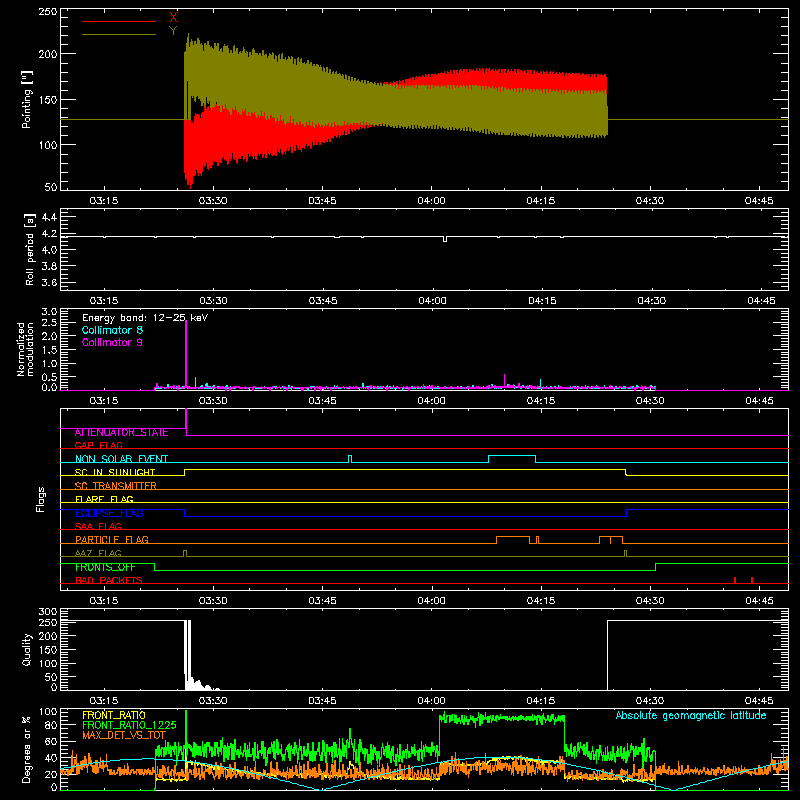The image size is (800, 800).
Task: Click the olive Y legend line sample
Action: (119, 35)
